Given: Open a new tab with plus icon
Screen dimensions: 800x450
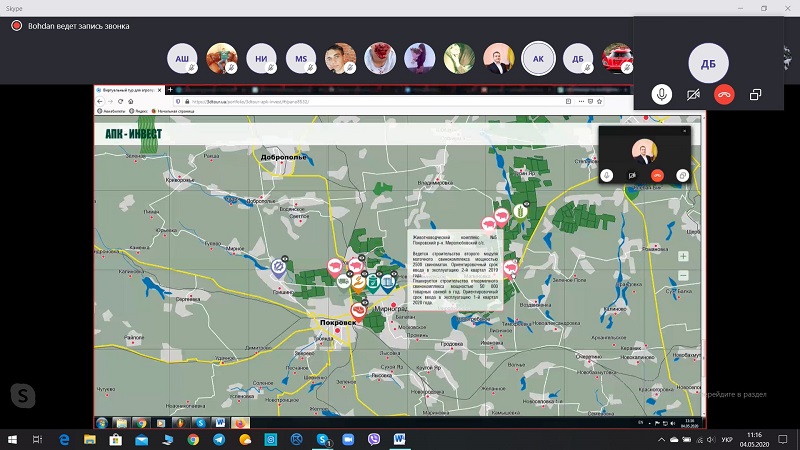Looking at the screenshot, I should pos(170,90).
